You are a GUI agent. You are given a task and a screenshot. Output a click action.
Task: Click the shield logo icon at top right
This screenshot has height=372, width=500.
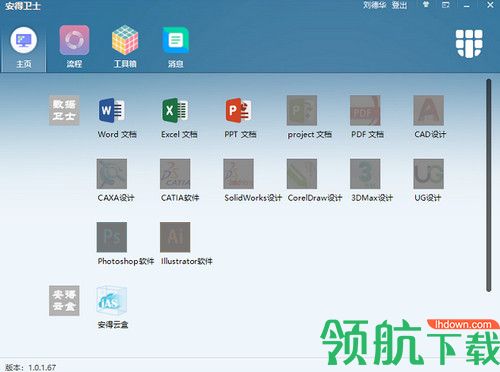coord(469,43)
